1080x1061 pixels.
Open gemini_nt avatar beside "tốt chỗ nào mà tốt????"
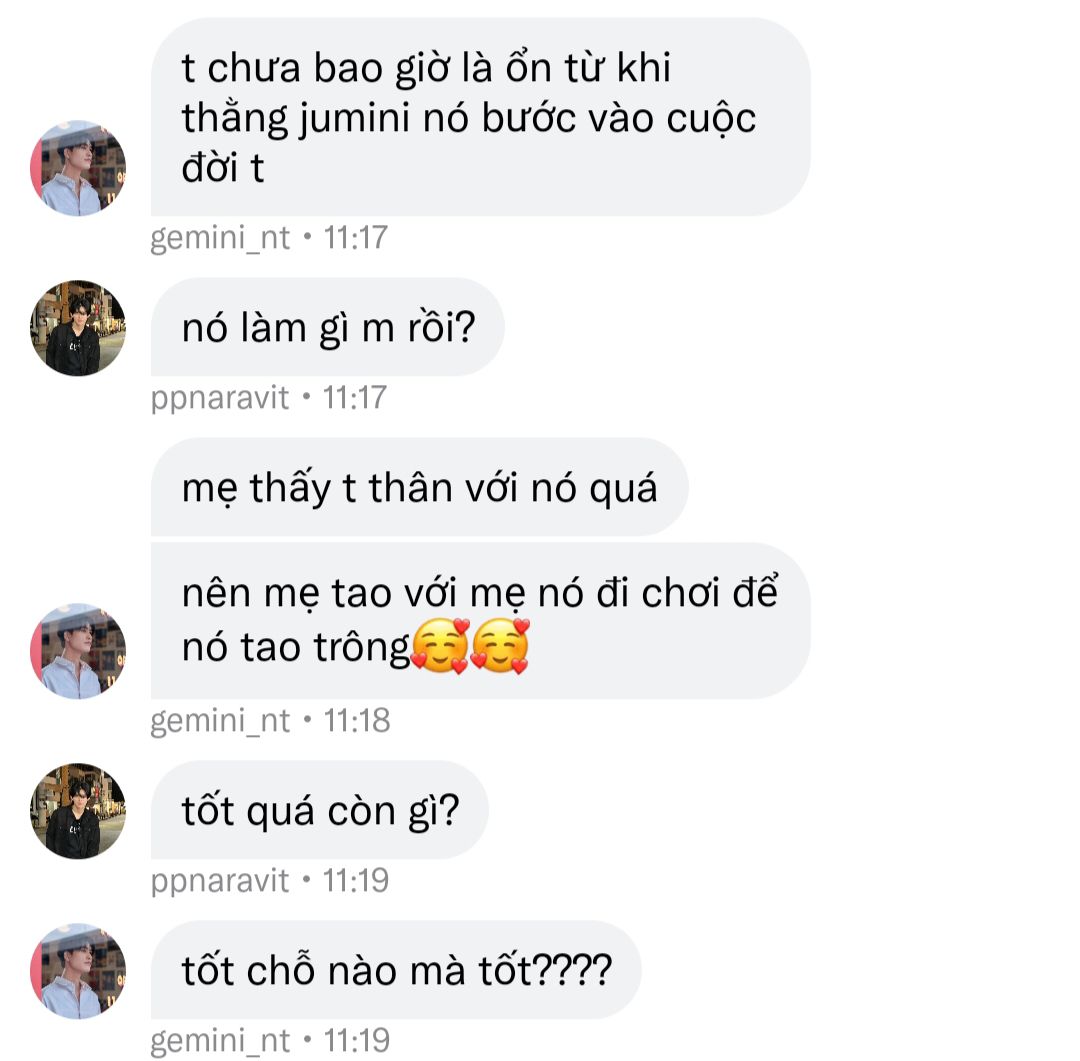click(x=78, y=971)
